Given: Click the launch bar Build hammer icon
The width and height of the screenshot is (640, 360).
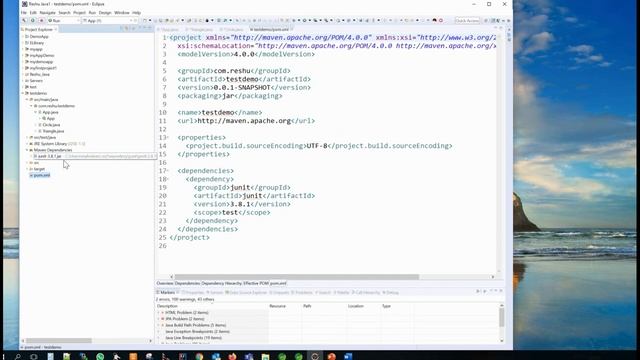Looking at the screenshot, I should coord(25,20).
